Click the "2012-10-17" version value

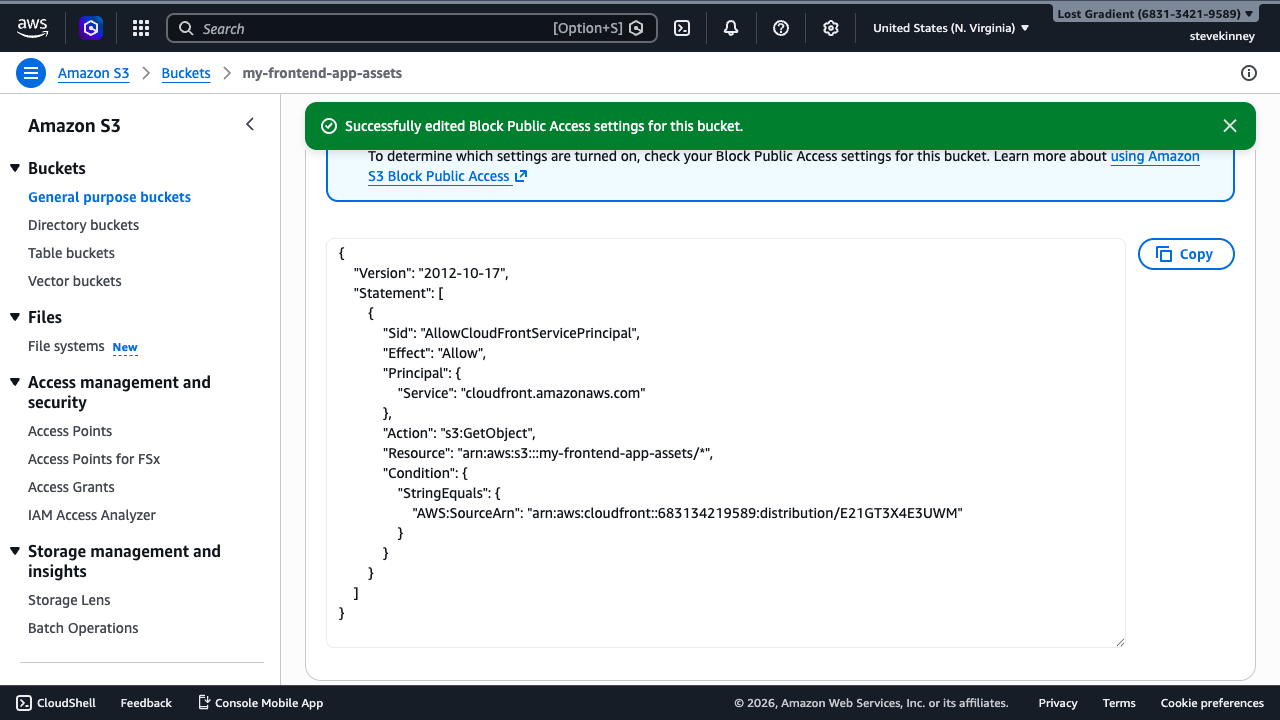[x=463, y=273]
